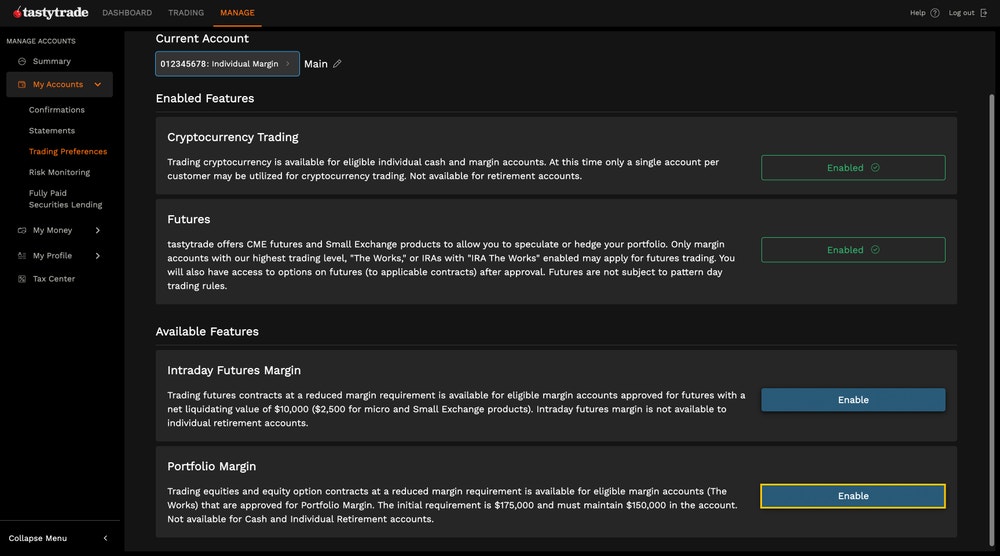The height and width of the screenshot is (556, 1000).
Task: Click the Log out link
Action: point(961,13)
